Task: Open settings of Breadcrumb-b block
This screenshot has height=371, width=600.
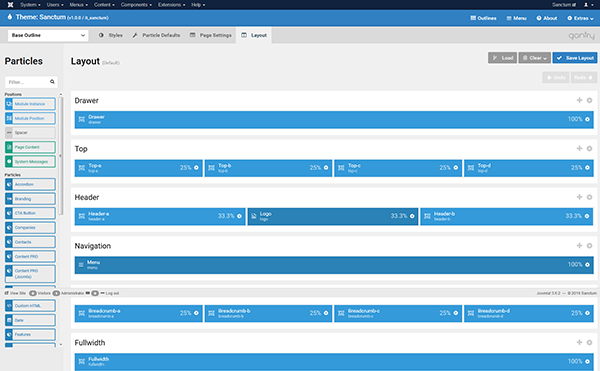Action: pos(326,313)
